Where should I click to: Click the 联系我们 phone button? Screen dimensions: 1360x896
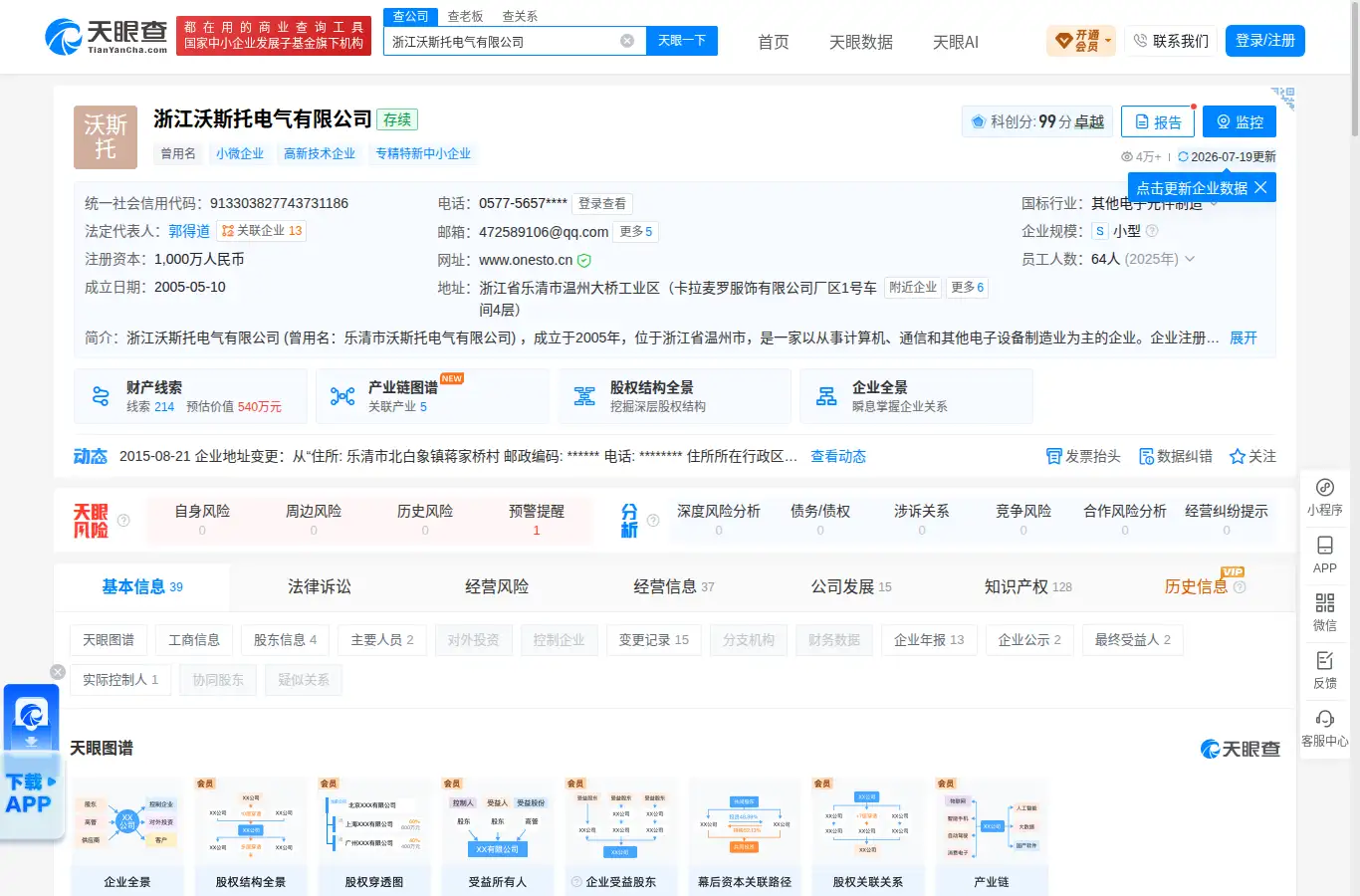coord(1171,41)
